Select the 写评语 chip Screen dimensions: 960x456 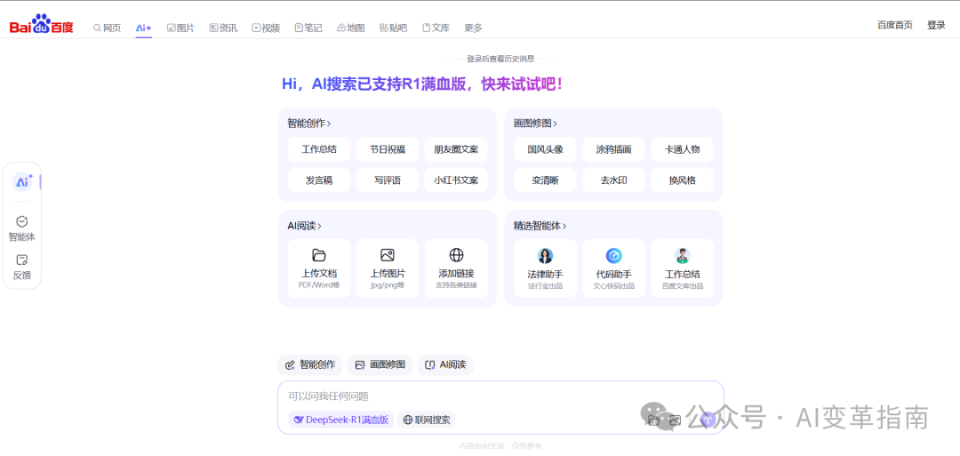coord(388,181)
